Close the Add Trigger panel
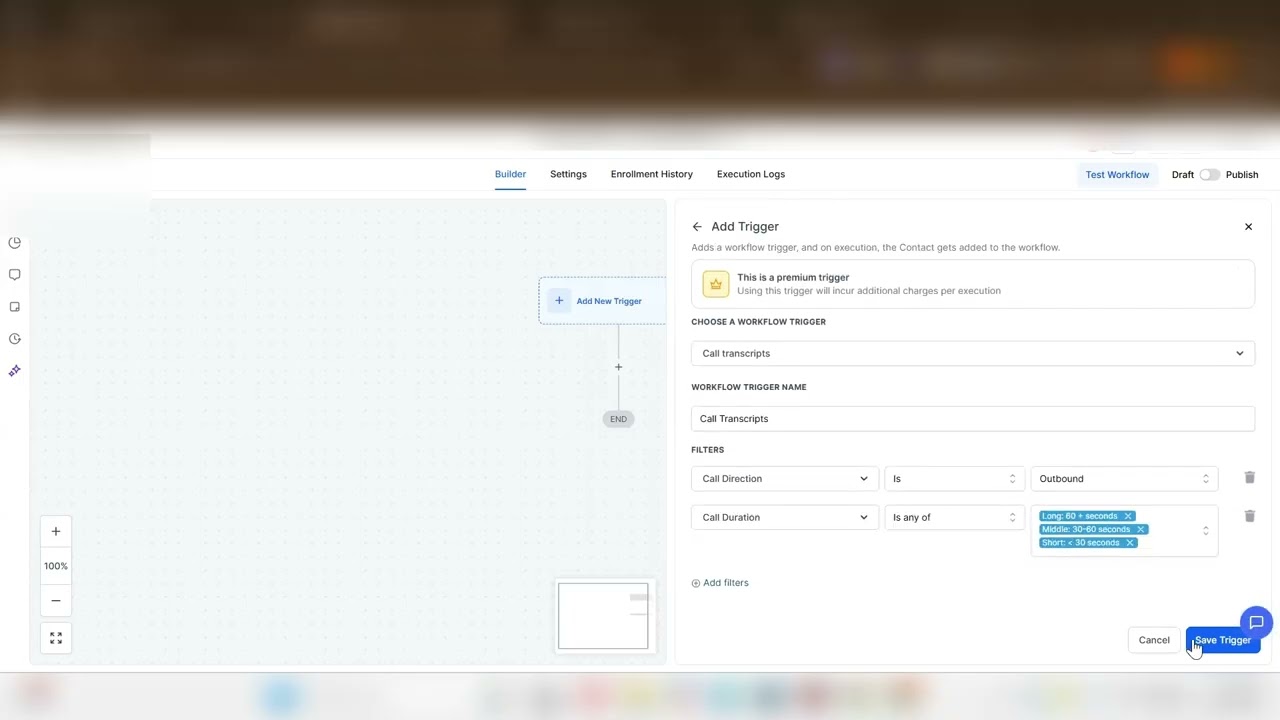Image resolution: width=1280 pixels, height=720 pixels. (1248, 227)
